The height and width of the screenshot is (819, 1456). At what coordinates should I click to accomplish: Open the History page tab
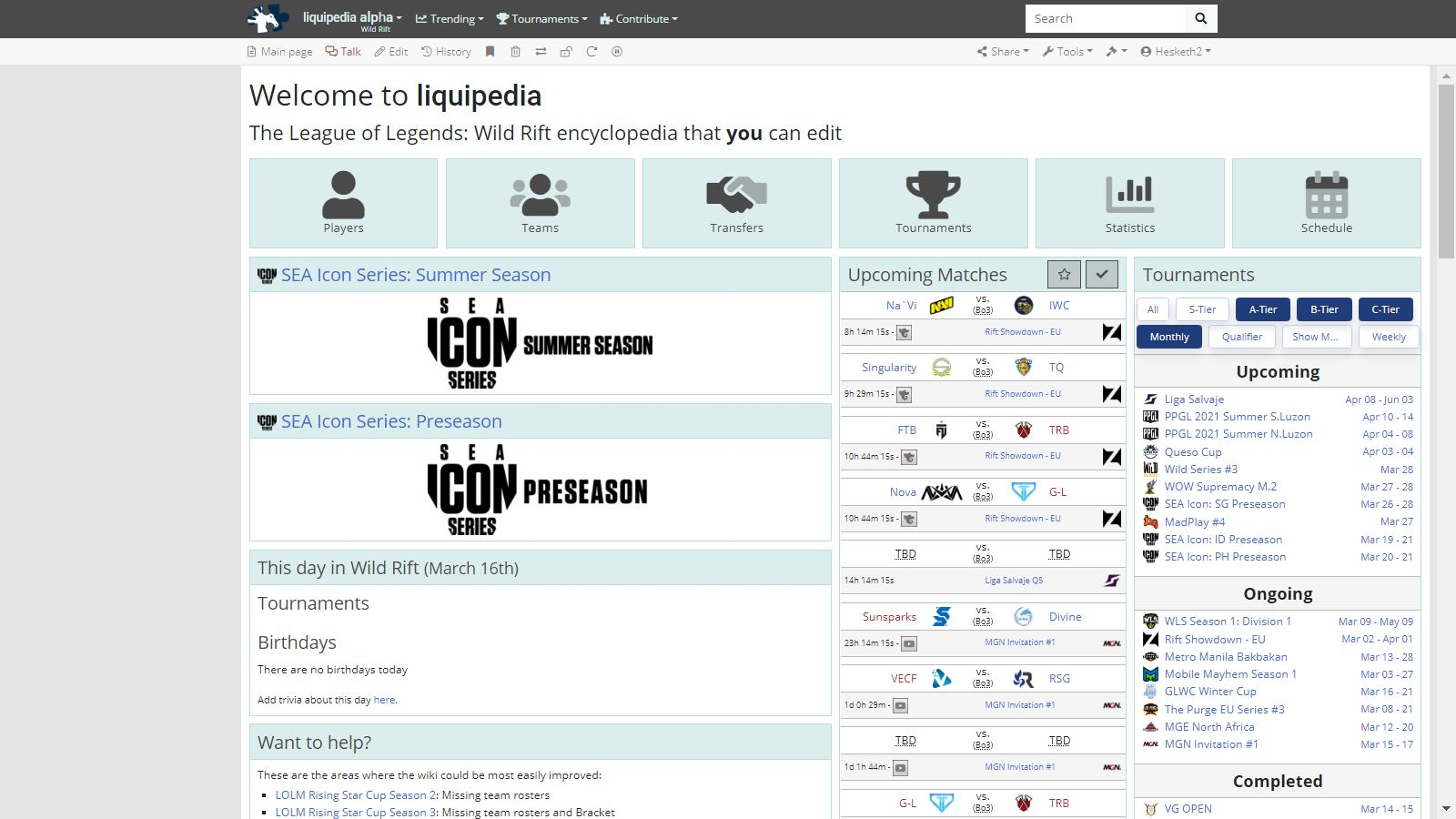pos(446,52)
